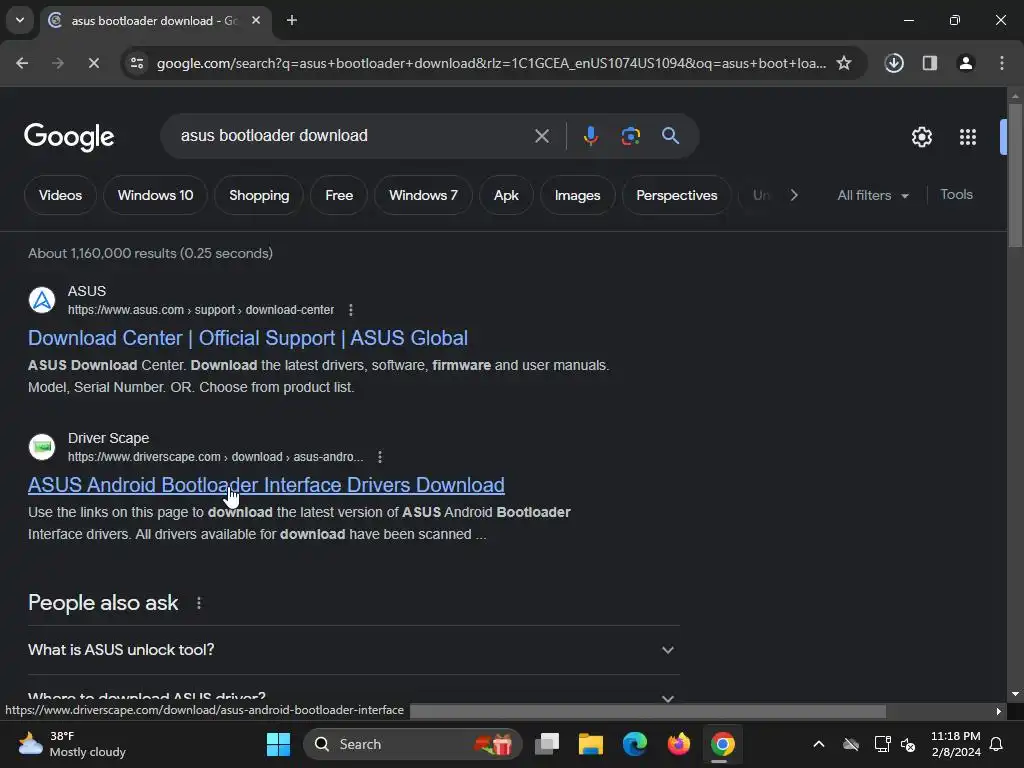Stop loading the page
The height and width of the screenshot is (768, 1024).
(93, 63)
